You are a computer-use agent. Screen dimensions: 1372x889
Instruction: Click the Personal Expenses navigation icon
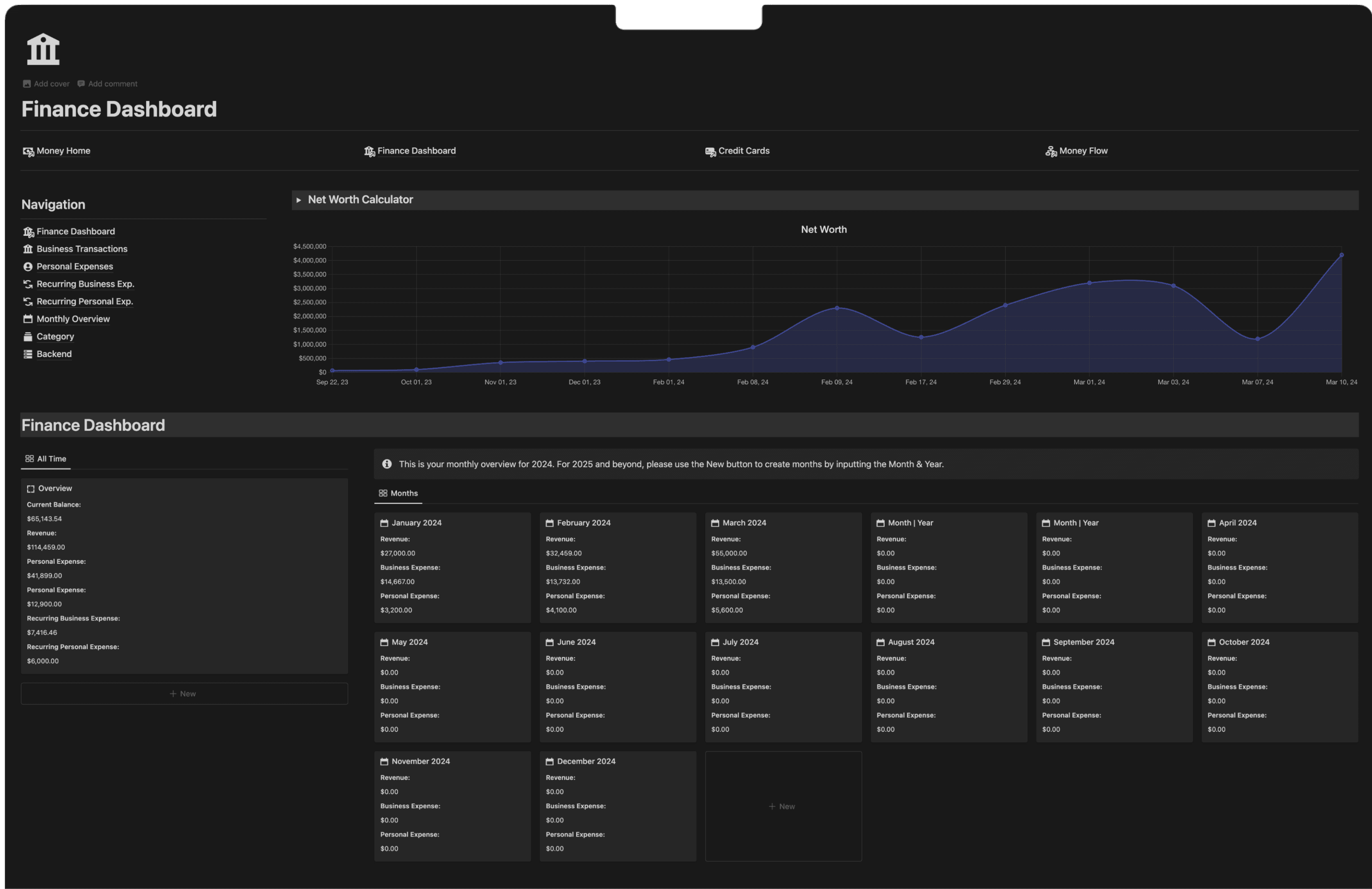click(x=28, y=267)
